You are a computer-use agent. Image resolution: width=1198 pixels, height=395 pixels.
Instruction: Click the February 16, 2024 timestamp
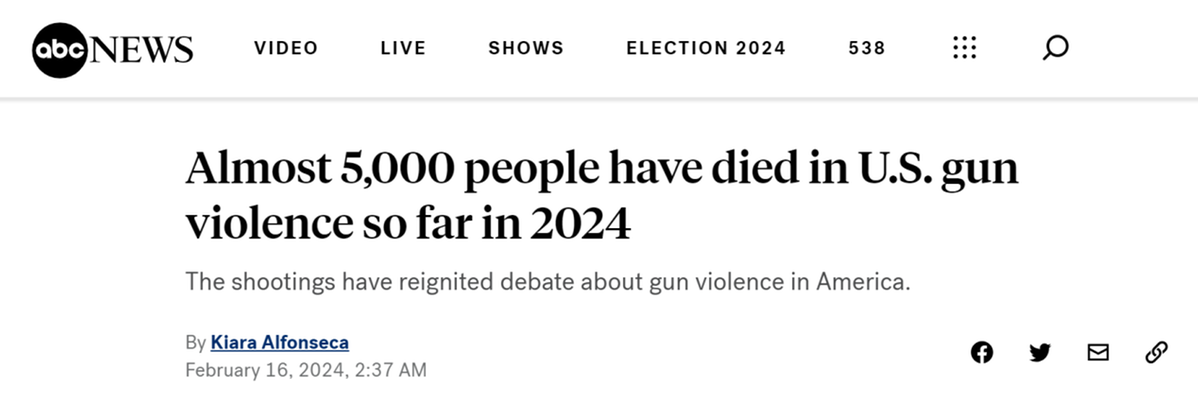point(306,371)
